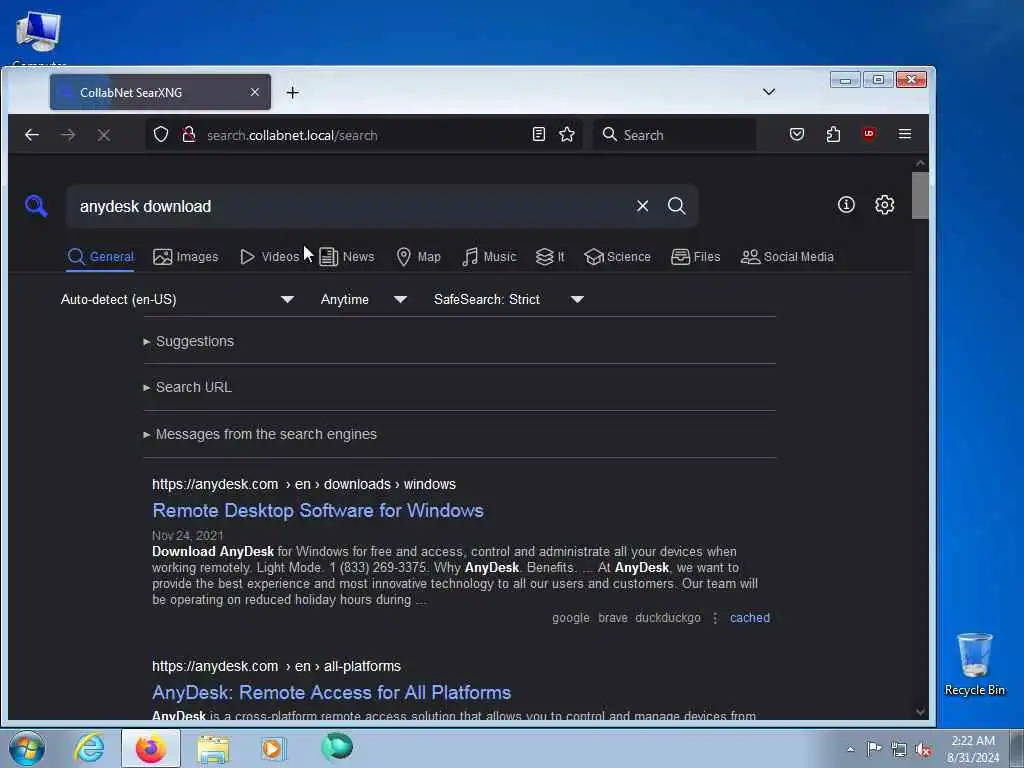The height and width of the screenshot is (768, 1024).
Task: Switch to Videos search category
Action: tap(269, 257)
